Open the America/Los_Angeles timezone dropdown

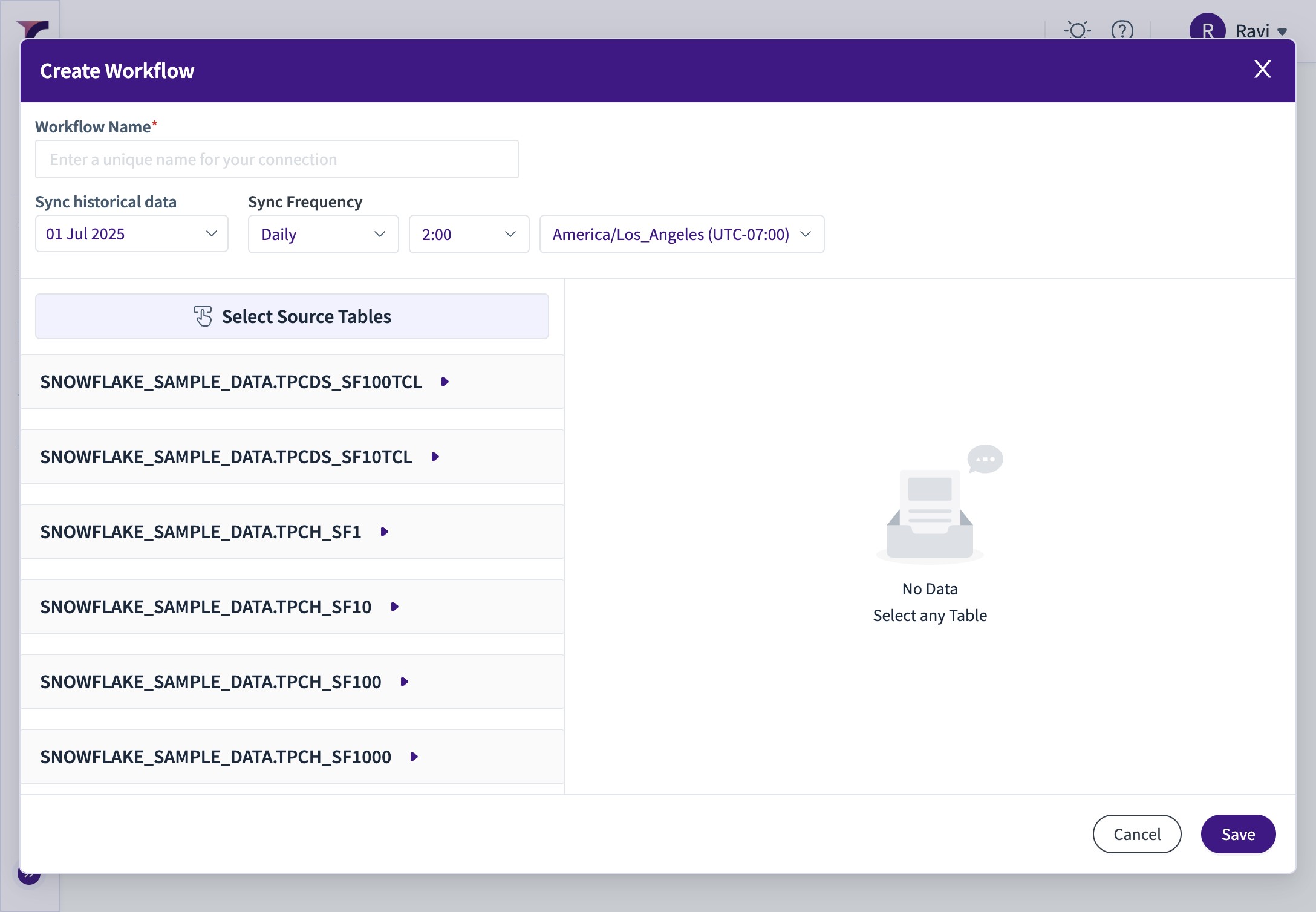pyautogui.click(x=681, y=234)
